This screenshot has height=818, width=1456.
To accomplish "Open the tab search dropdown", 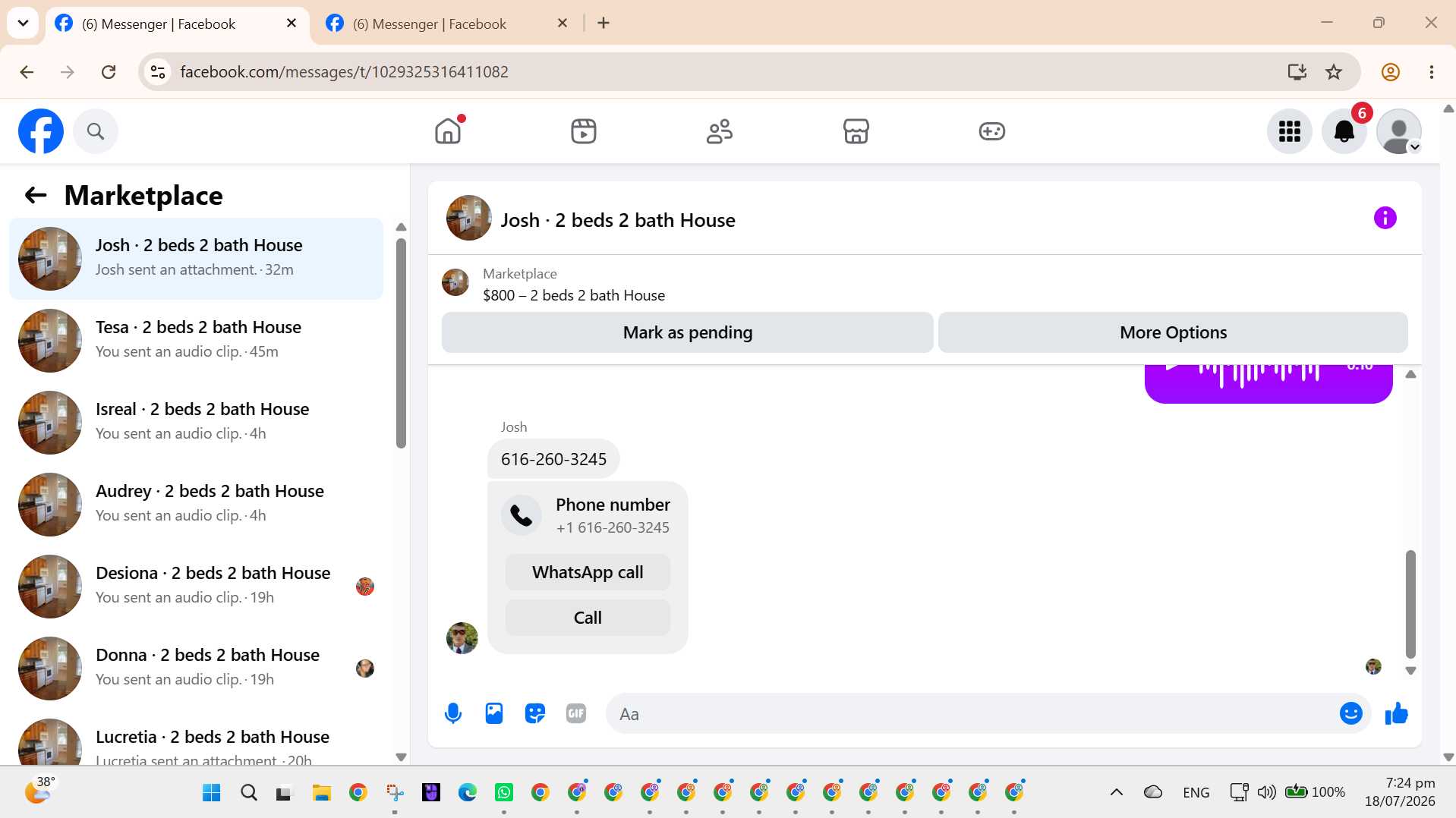I will 24,24.
